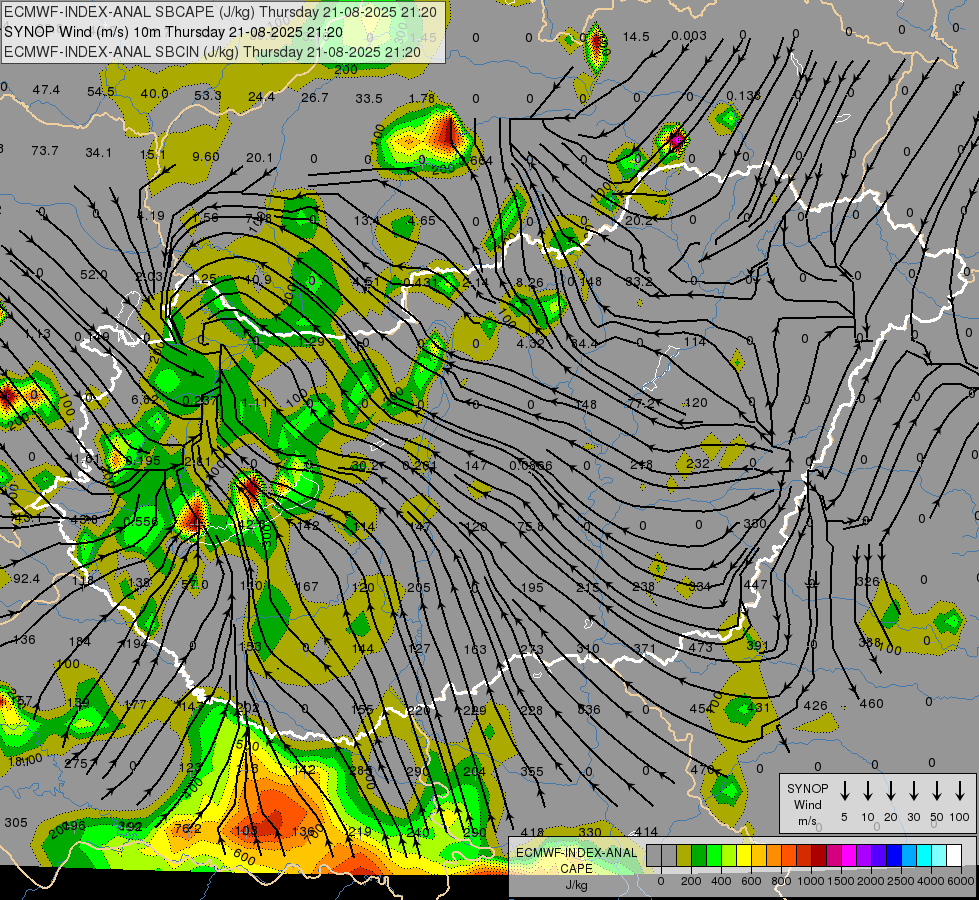Click the map value '326'
This screenshot has width=979, height=900.
click(x=868, y=581)
